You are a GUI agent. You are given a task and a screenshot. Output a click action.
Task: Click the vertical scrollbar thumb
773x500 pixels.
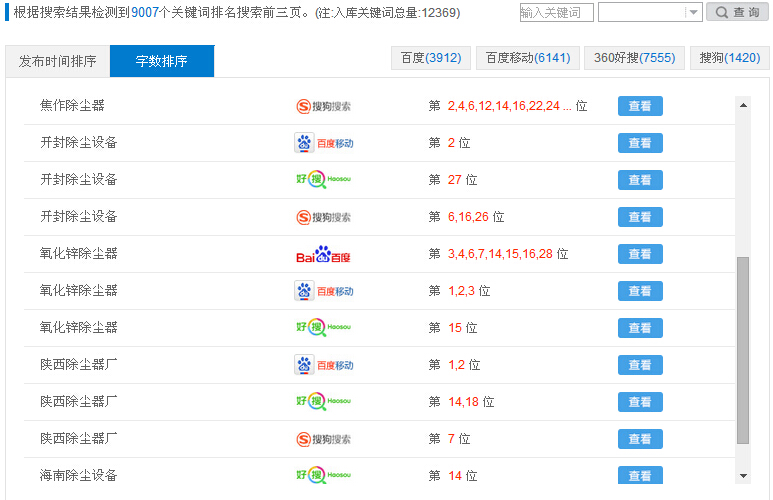743,350
